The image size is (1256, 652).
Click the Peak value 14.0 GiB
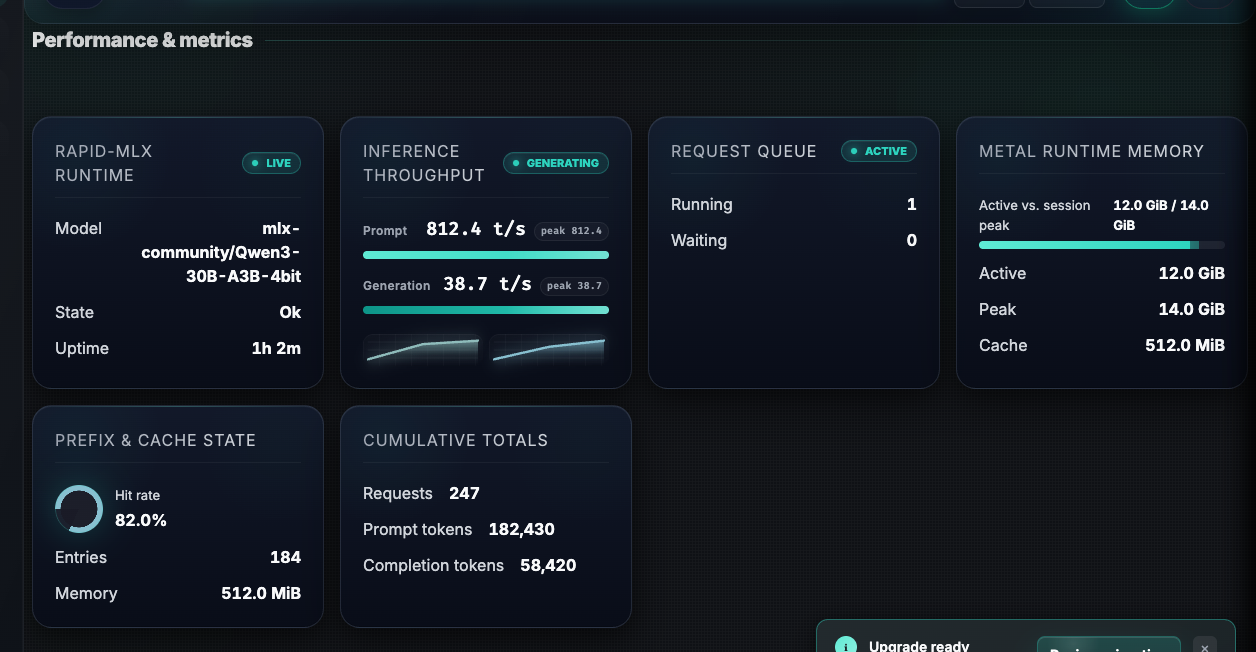[1192, 309]
